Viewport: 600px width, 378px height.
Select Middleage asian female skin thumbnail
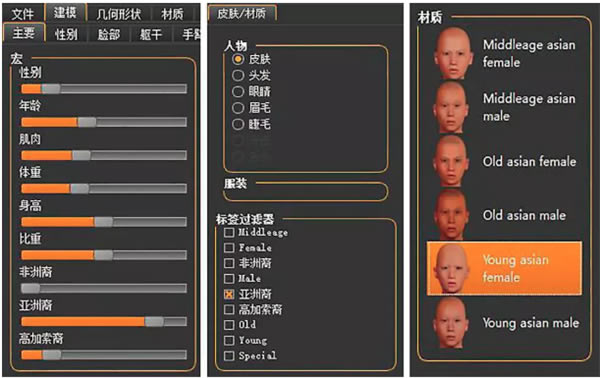pos(453,53)
